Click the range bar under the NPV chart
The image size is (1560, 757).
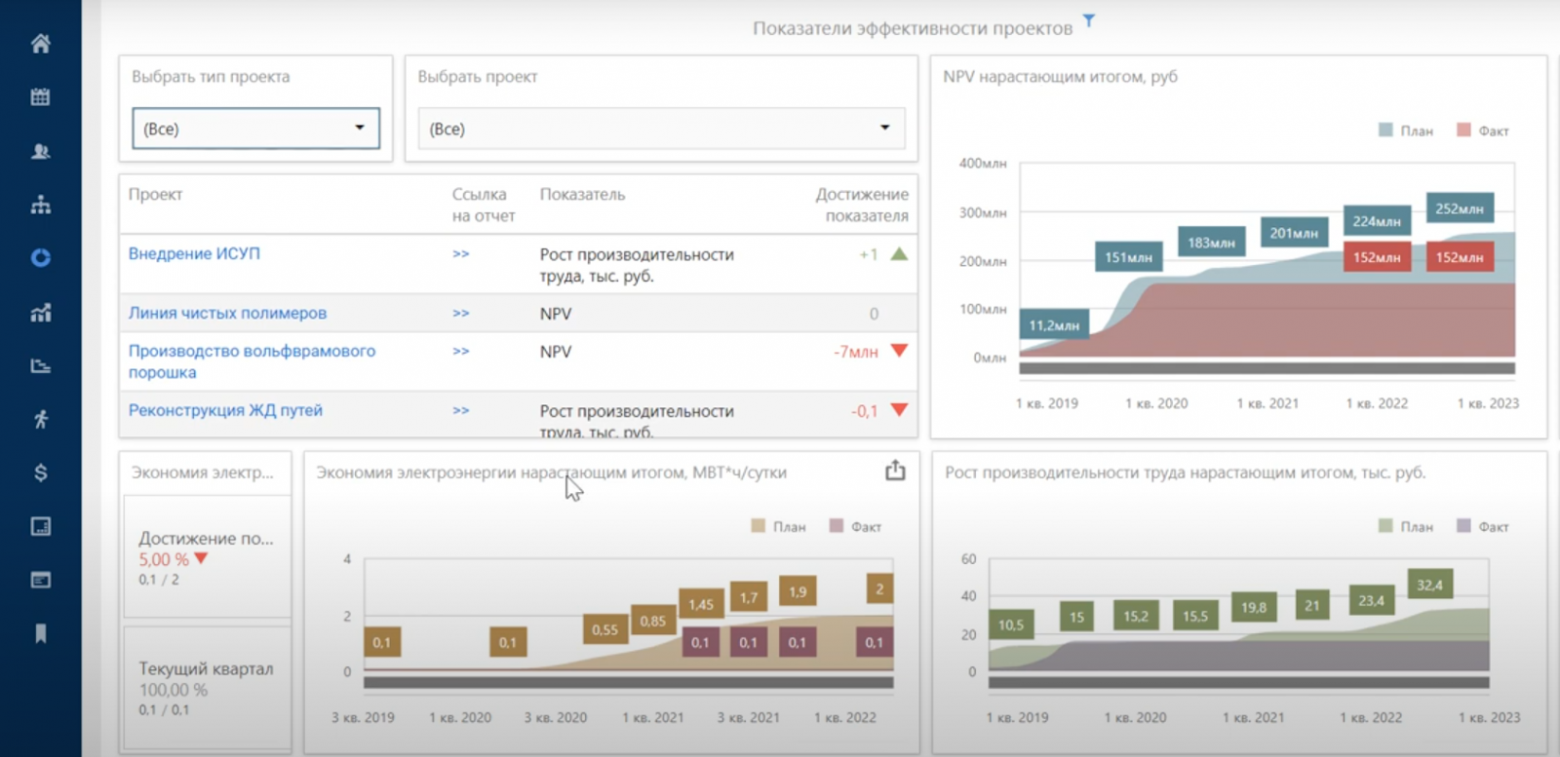coord(1267,368)
